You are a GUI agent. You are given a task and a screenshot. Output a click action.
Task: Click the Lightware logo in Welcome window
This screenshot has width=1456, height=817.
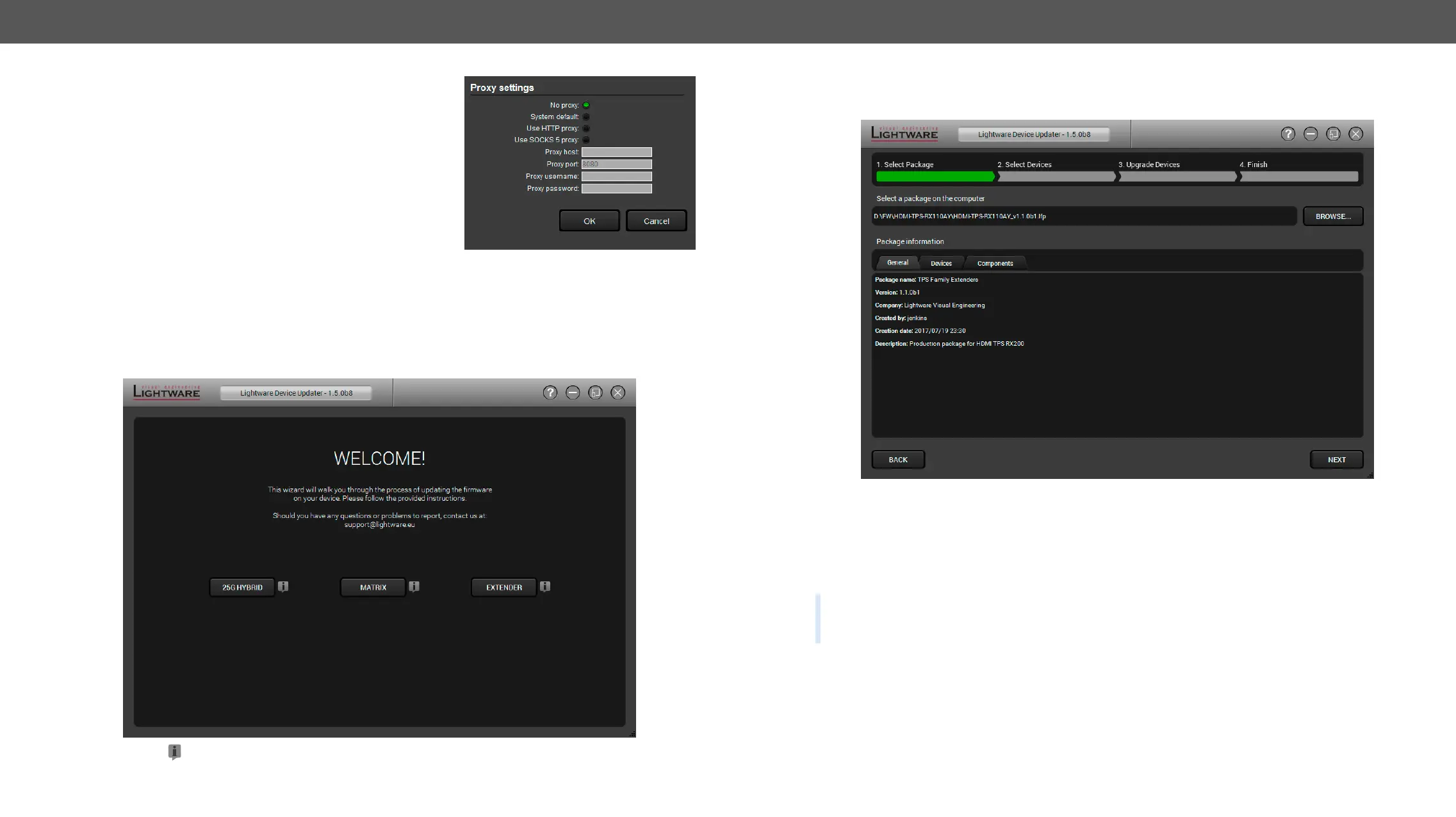pyautogui.click(x=167, y=392)
